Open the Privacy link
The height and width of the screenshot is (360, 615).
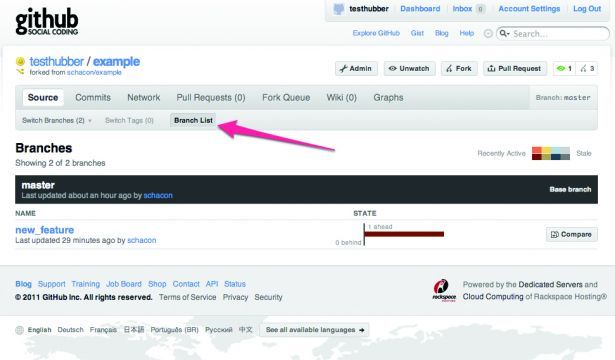click(x=235, y=297)
